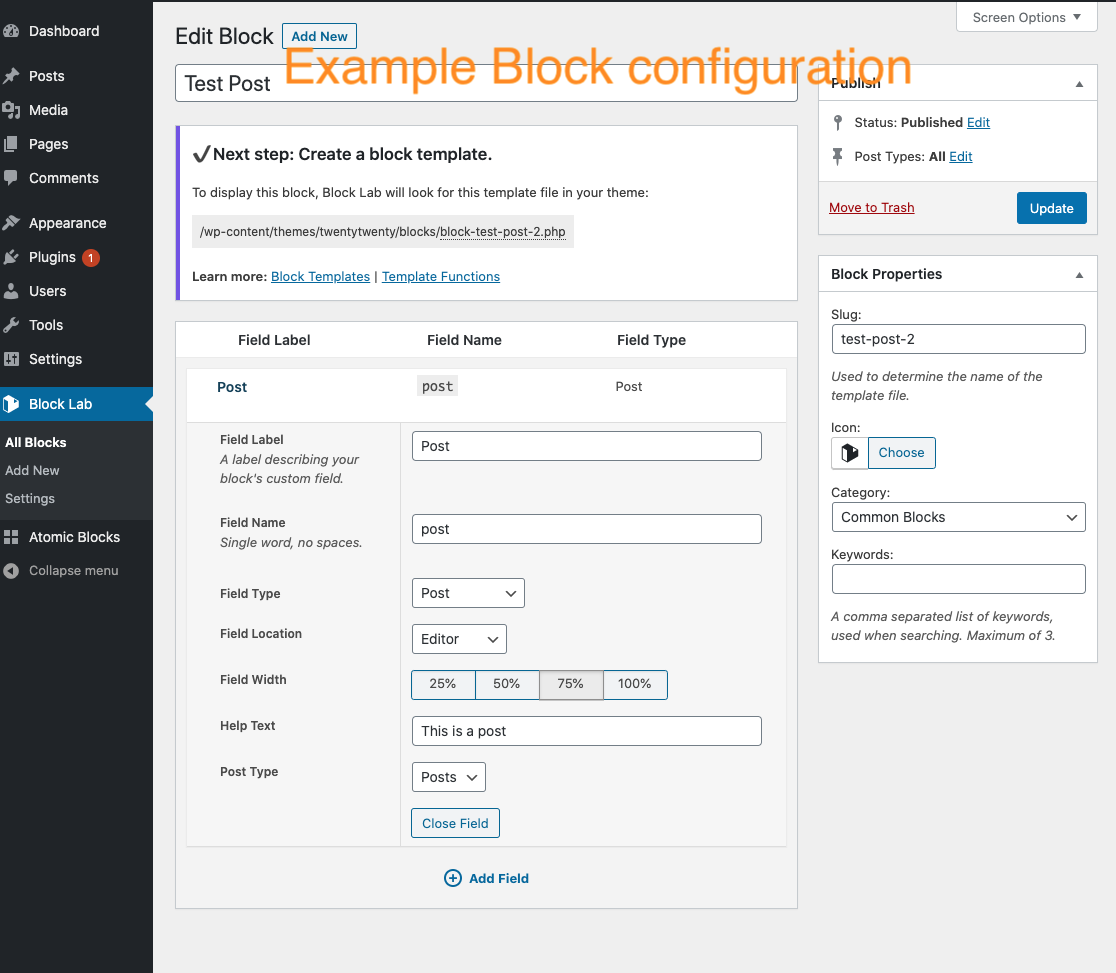Collapse the Publish panel arrow
Screen dimensions: 1116x973
point(1079,84)
